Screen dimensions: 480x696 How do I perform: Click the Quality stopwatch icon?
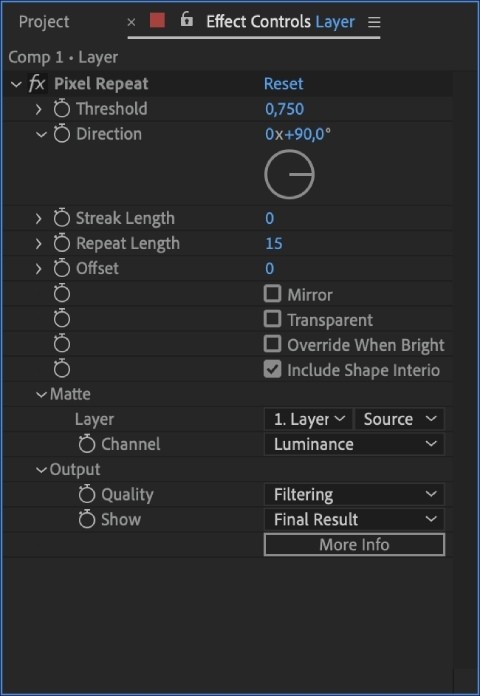[87, 494]
